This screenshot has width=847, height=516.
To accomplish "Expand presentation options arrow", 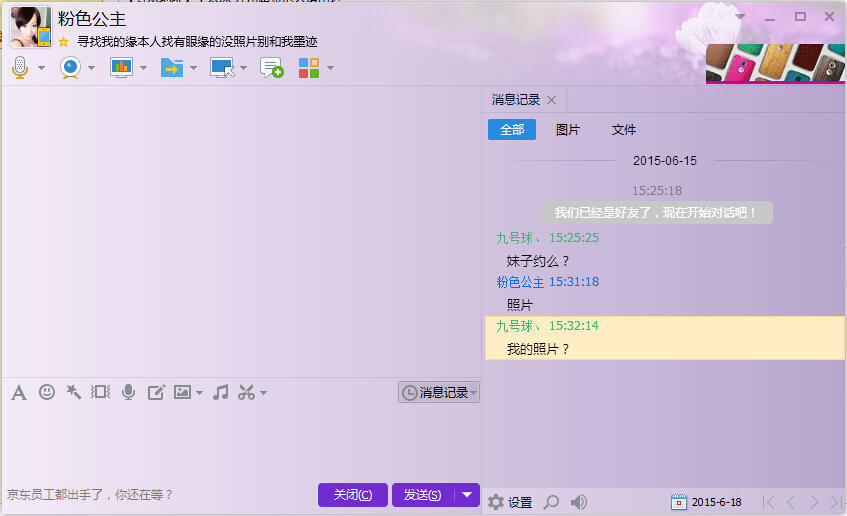I will click(x=143, y=68).
